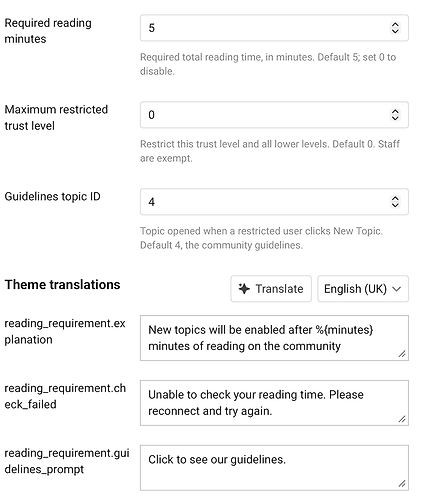Viewport: 438px width, 500px height.
Task: Open the English (UK) language dropdown
Action: (x=363, y=289)
